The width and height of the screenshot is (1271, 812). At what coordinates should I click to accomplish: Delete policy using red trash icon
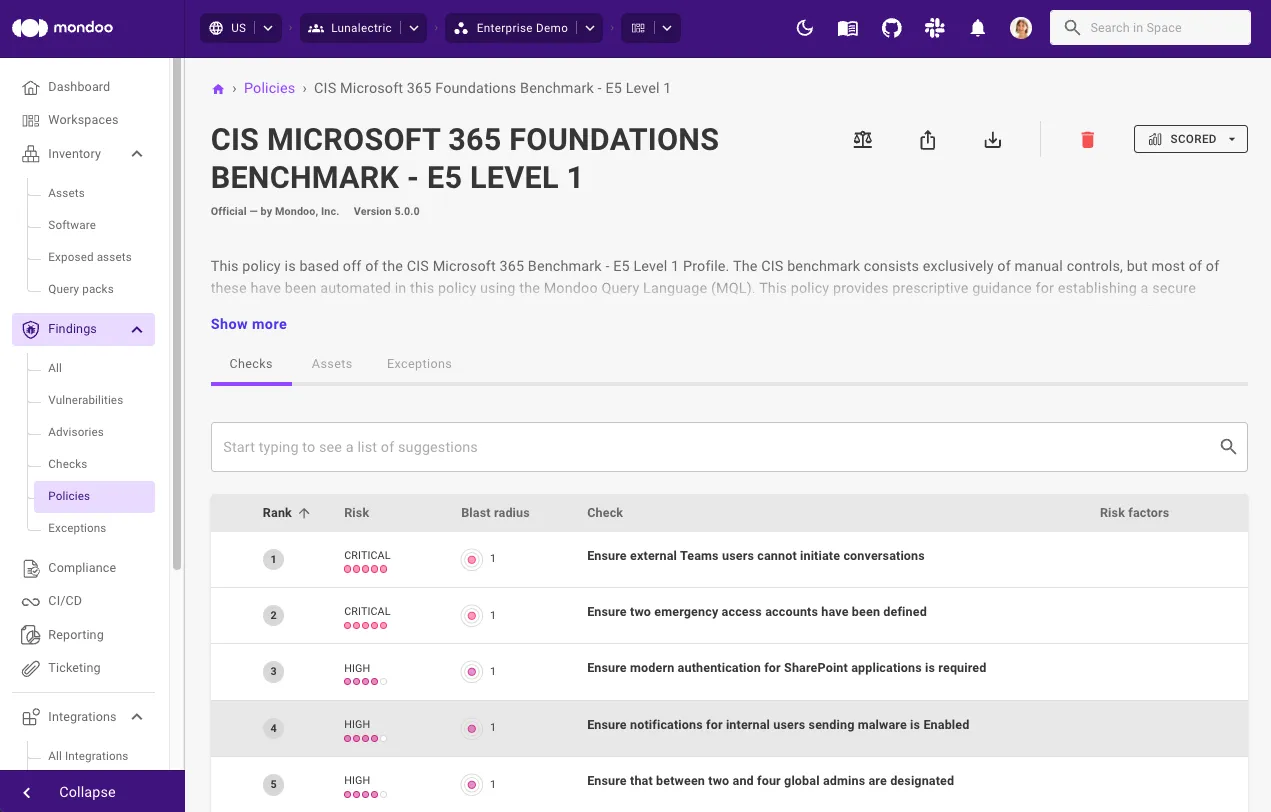tap(1088, 140)
